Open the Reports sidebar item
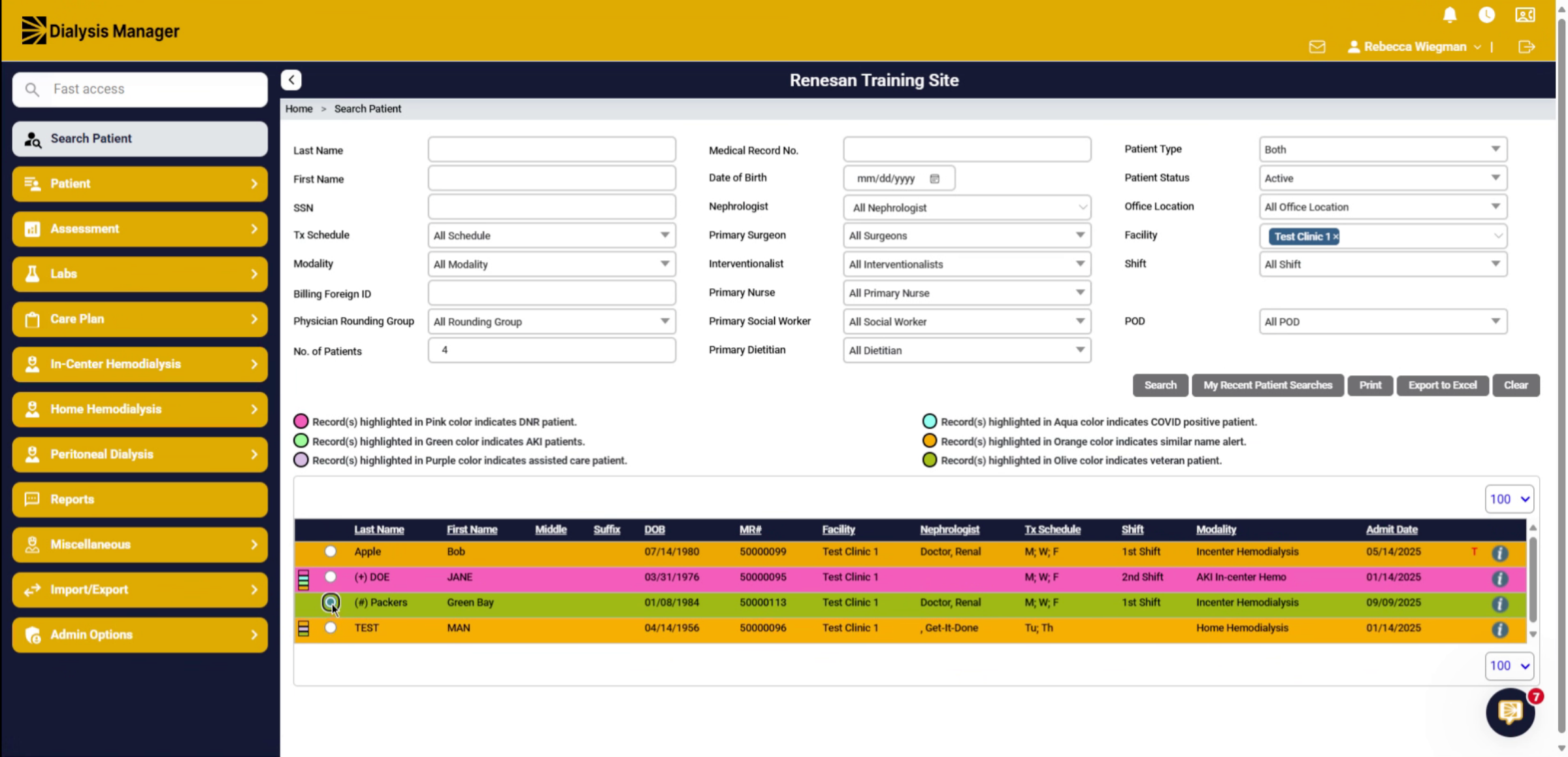Viewport: 1568px width, 757px height. [x=140, y=499]
